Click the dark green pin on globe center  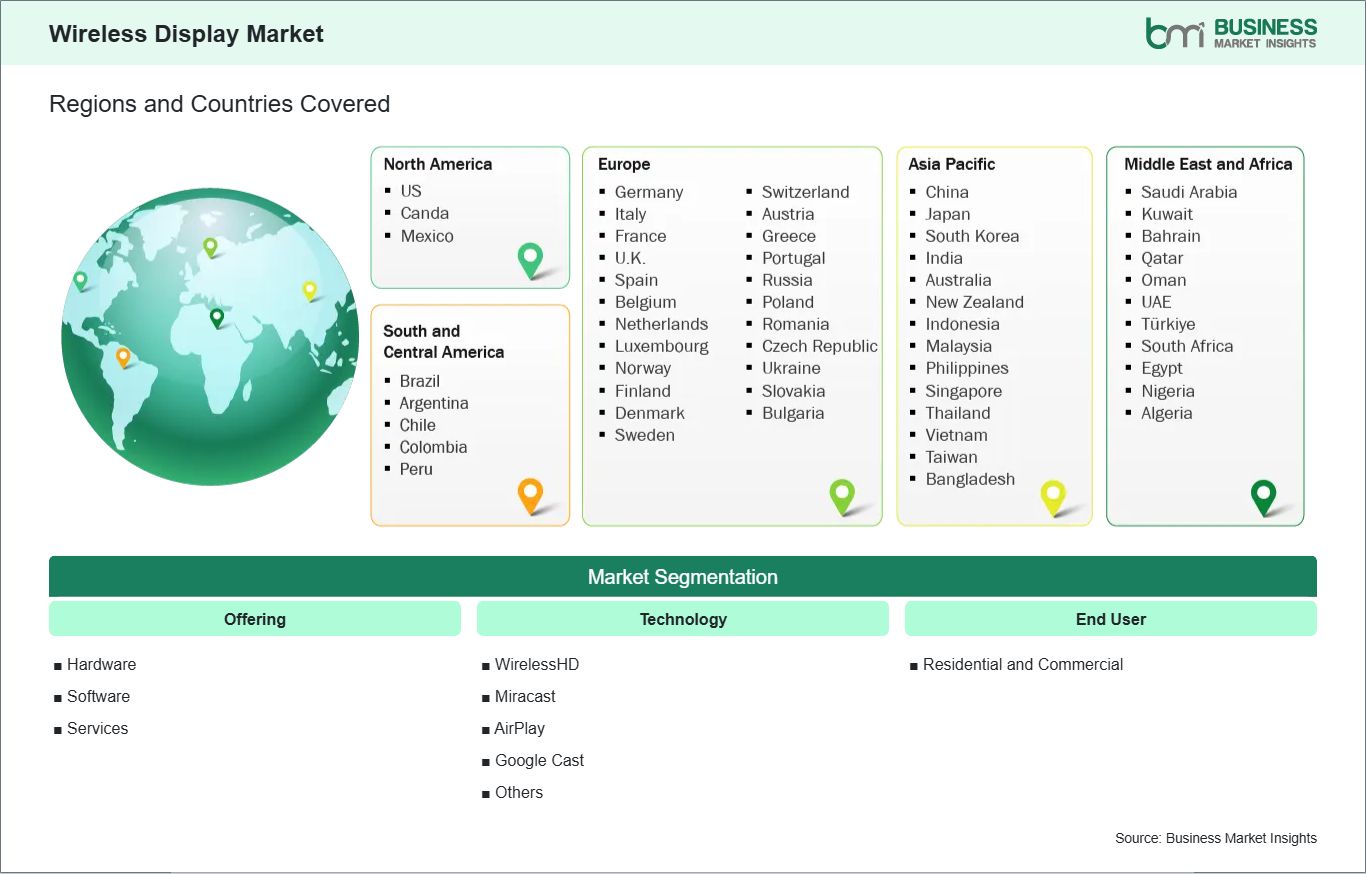point(217,317)
